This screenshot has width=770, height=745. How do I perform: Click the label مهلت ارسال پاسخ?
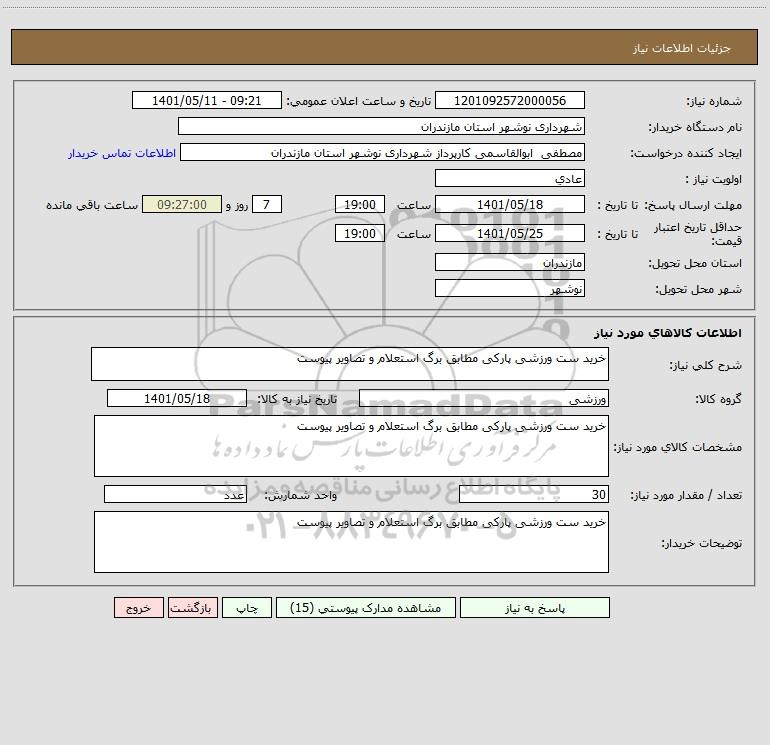(x=693, y=205)
